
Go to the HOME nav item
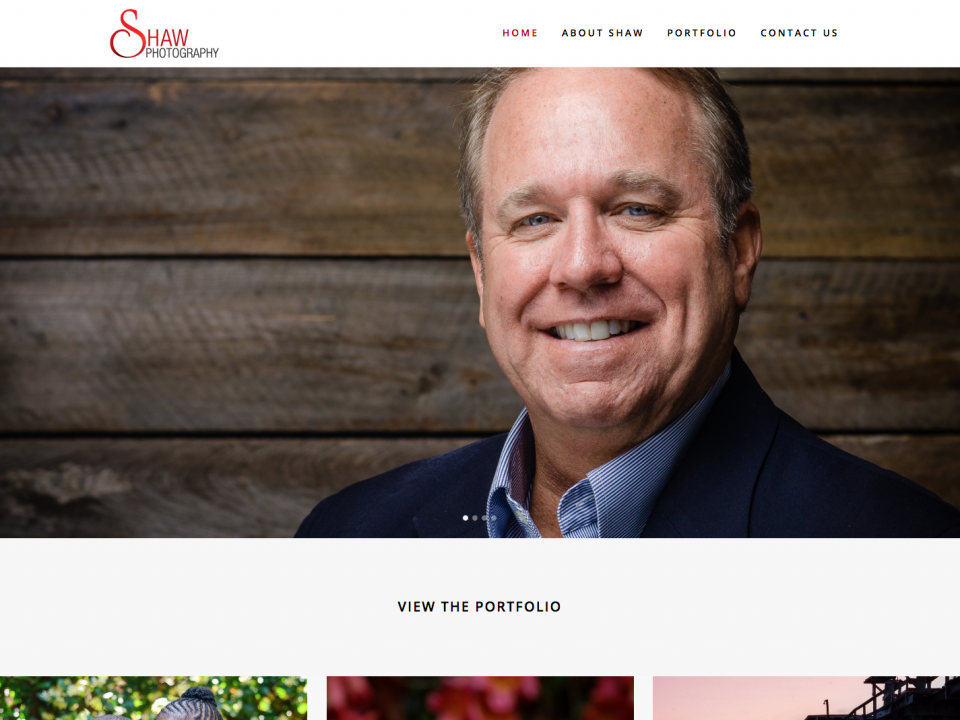(520, 33)
